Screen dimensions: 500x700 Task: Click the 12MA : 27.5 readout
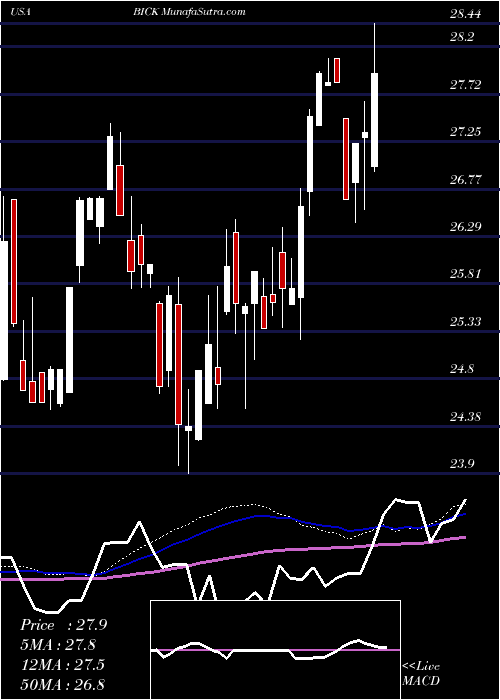[x=63, y=664]
